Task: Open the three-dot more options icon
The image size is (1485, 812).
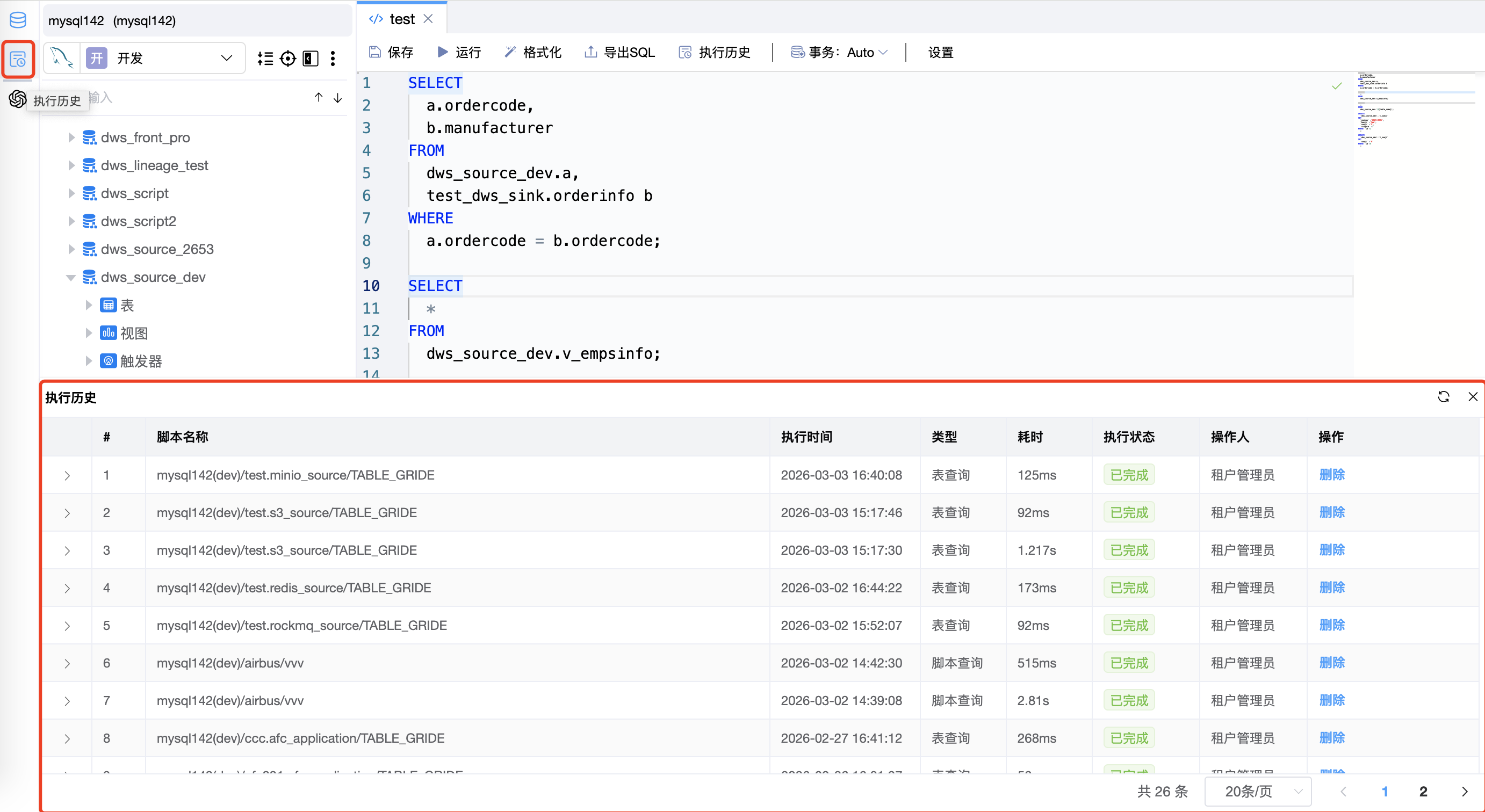Action: click(x=333, y=58)
